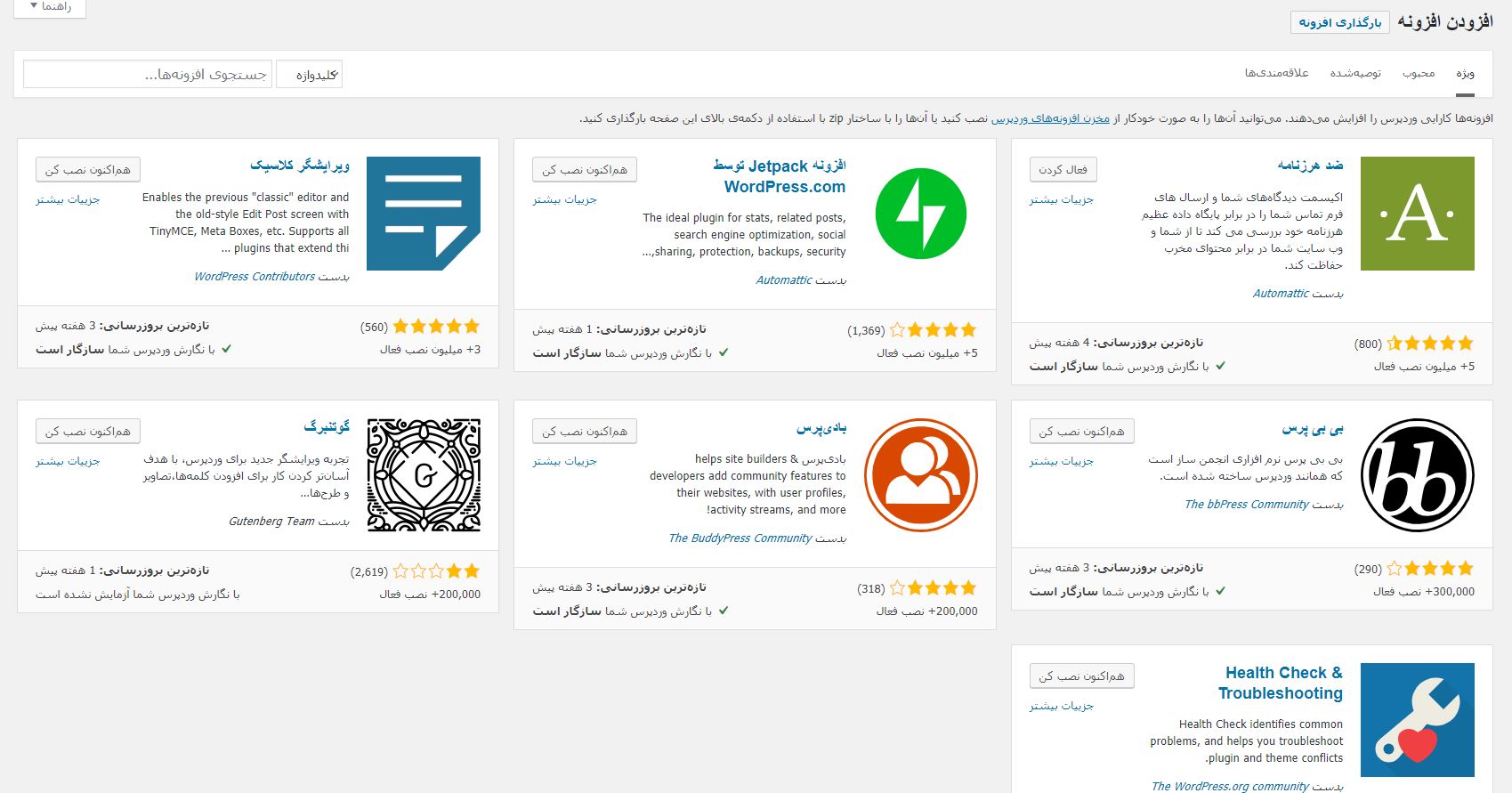This screenshot has height=793, width=1512.
Task: Switch to the علاقه‌مندی‌ها tab
Action: 1277,73
